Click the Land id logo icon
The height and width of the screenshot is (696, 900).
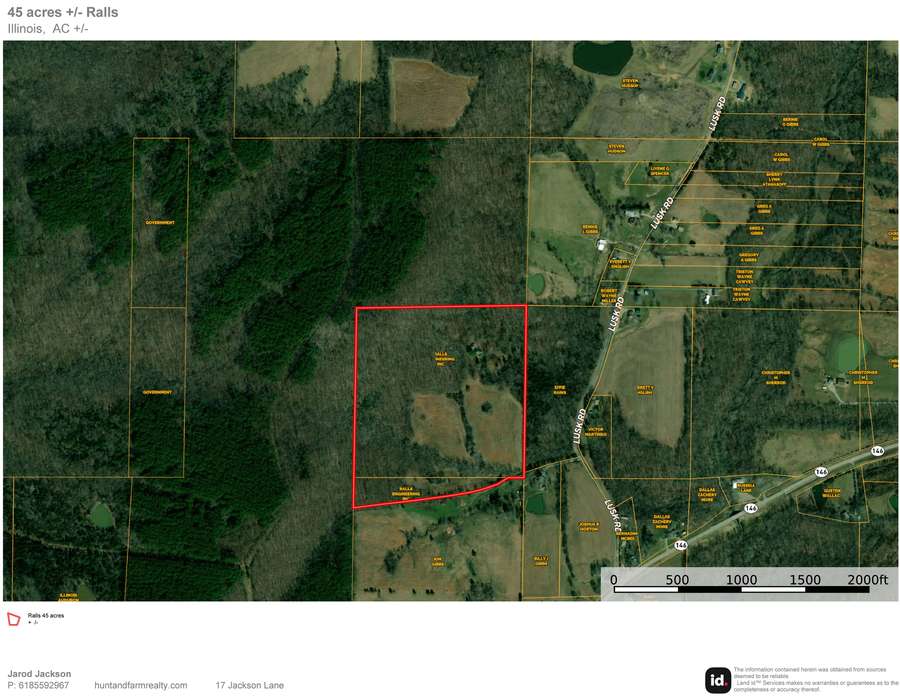[x=717, y=681]
